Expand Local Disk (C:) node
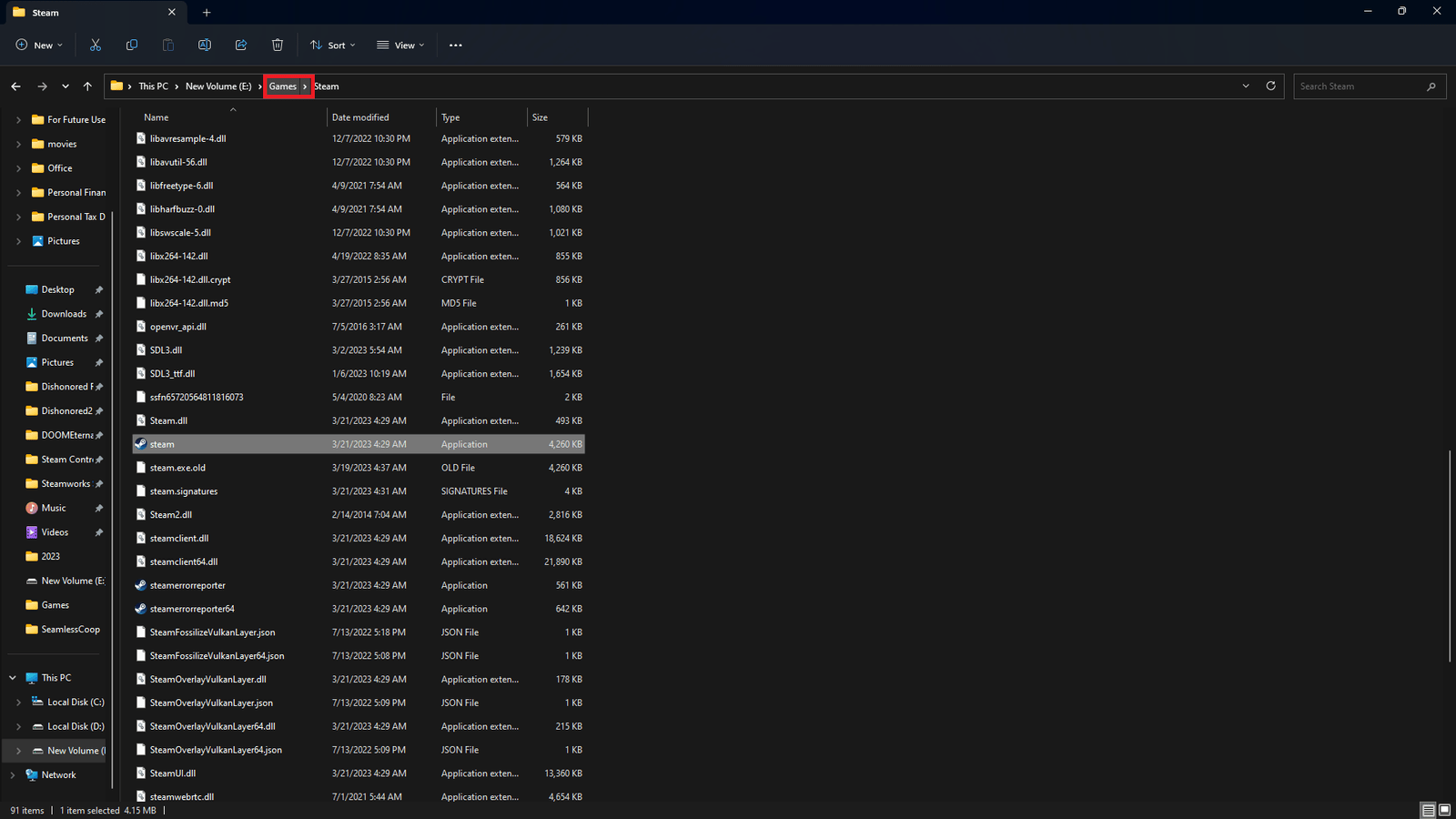The height and width of the screenshot is (819, 1456). [x=18, y=703]
